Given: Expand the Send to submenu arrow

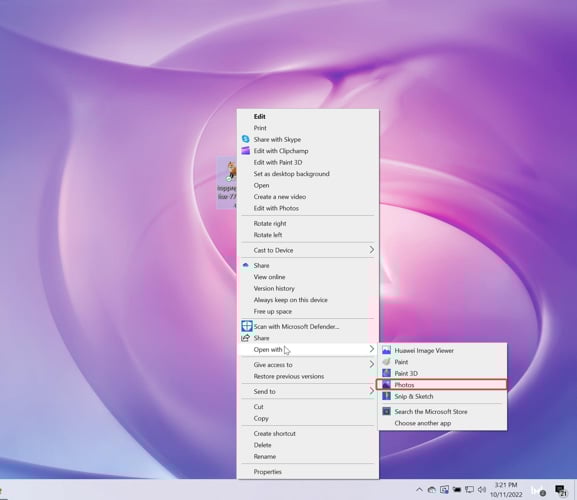Looking at the screenshot, I should click(372, 391).
